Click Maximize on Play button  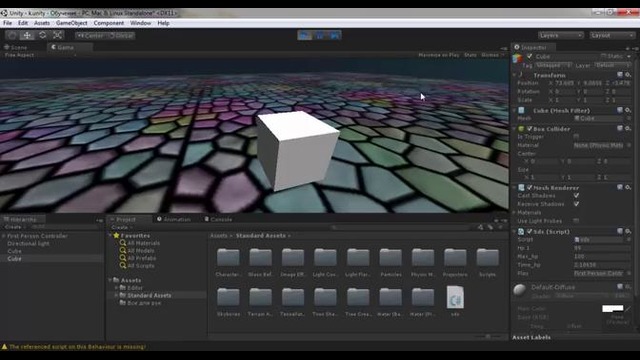(x=439, y=55)
